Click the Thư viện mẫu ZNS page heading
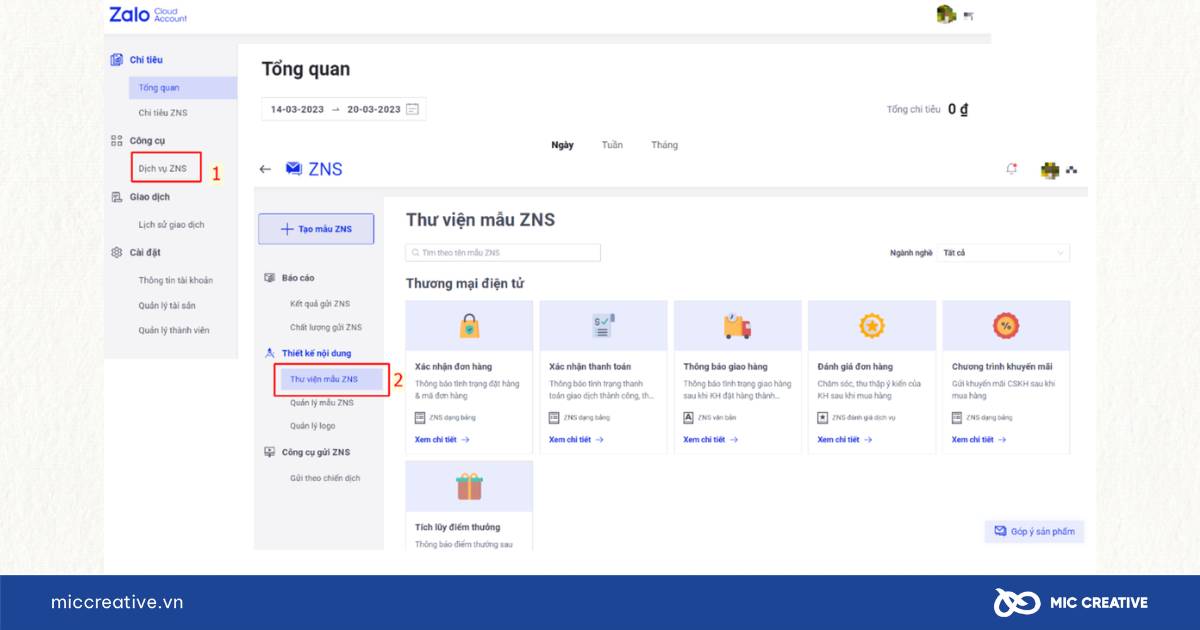Screen dimensions: 1200x630 coord(480,220)
